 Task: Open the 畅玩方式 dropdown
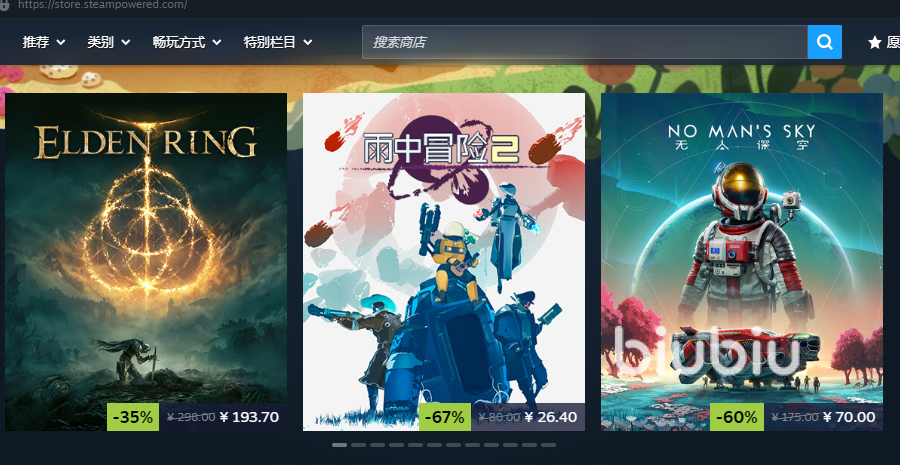tap(187, 42)
